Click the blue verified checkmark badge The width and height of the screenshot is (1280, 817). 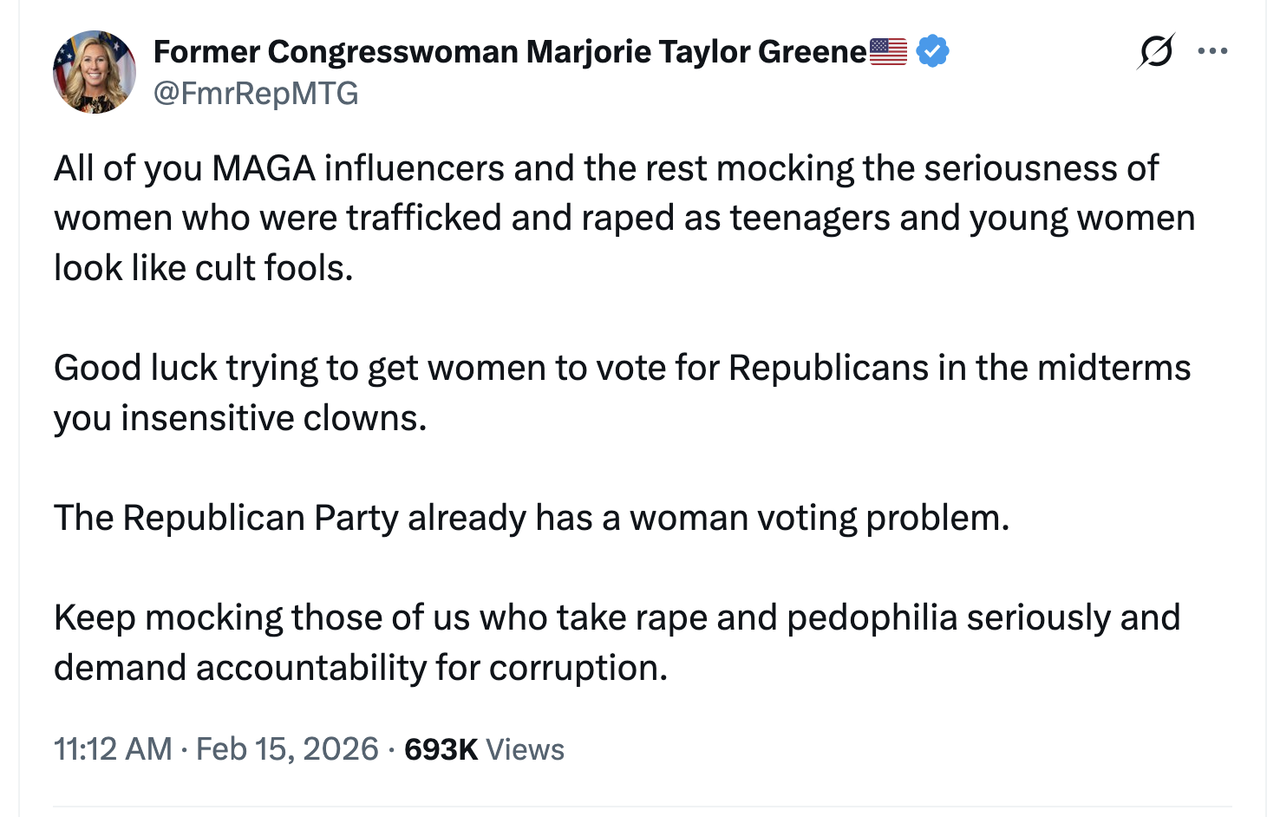(x=932, y=50)
